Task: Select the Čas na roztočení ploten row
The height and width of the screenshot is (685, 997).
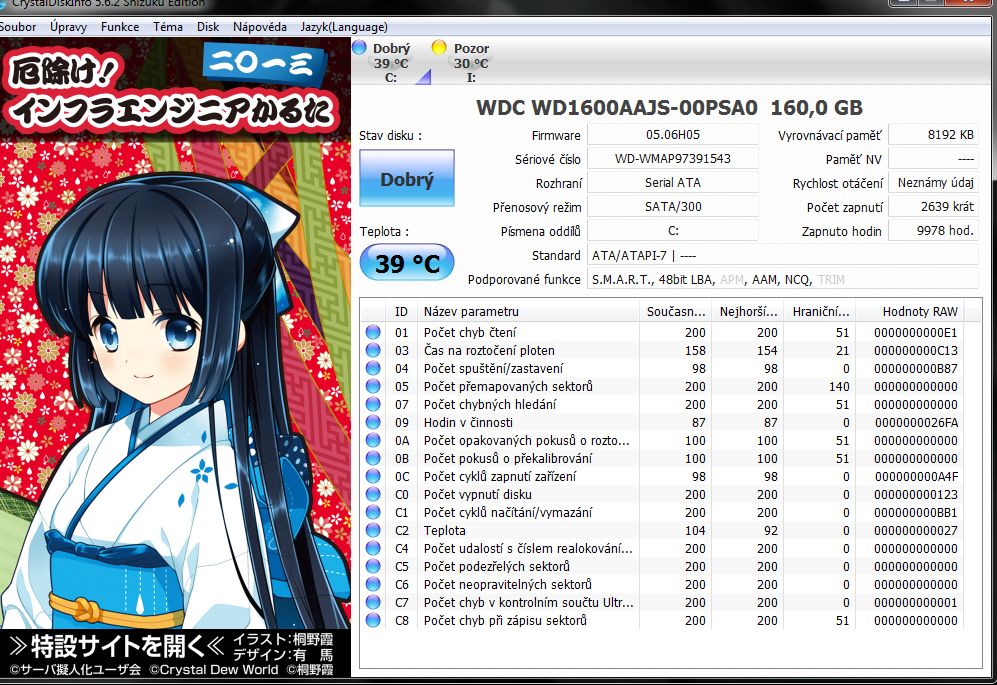Action: point(662,350)
